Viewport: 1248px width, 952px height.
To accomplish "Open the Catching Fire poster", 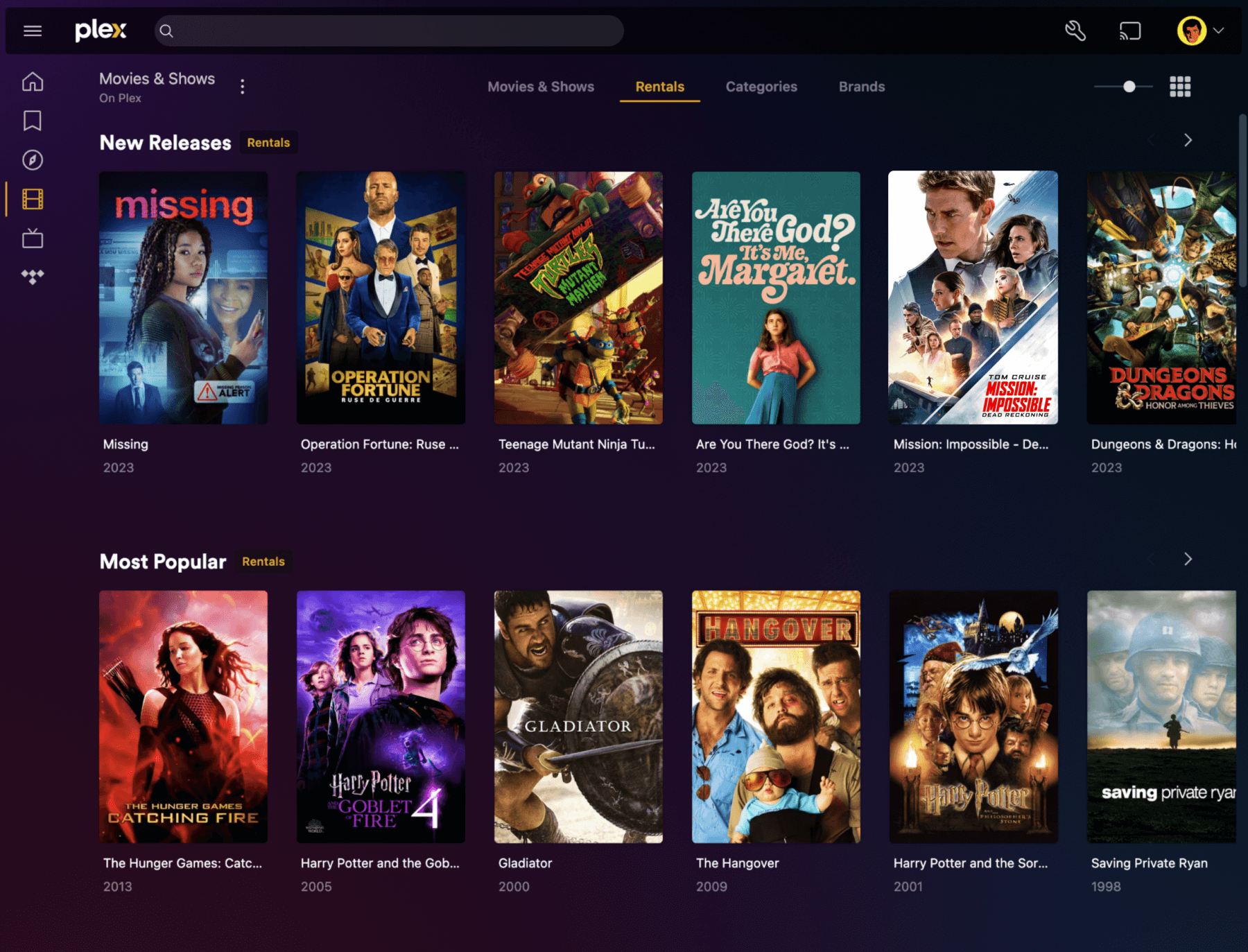I will pyautogui.click(x=183, y=717).
